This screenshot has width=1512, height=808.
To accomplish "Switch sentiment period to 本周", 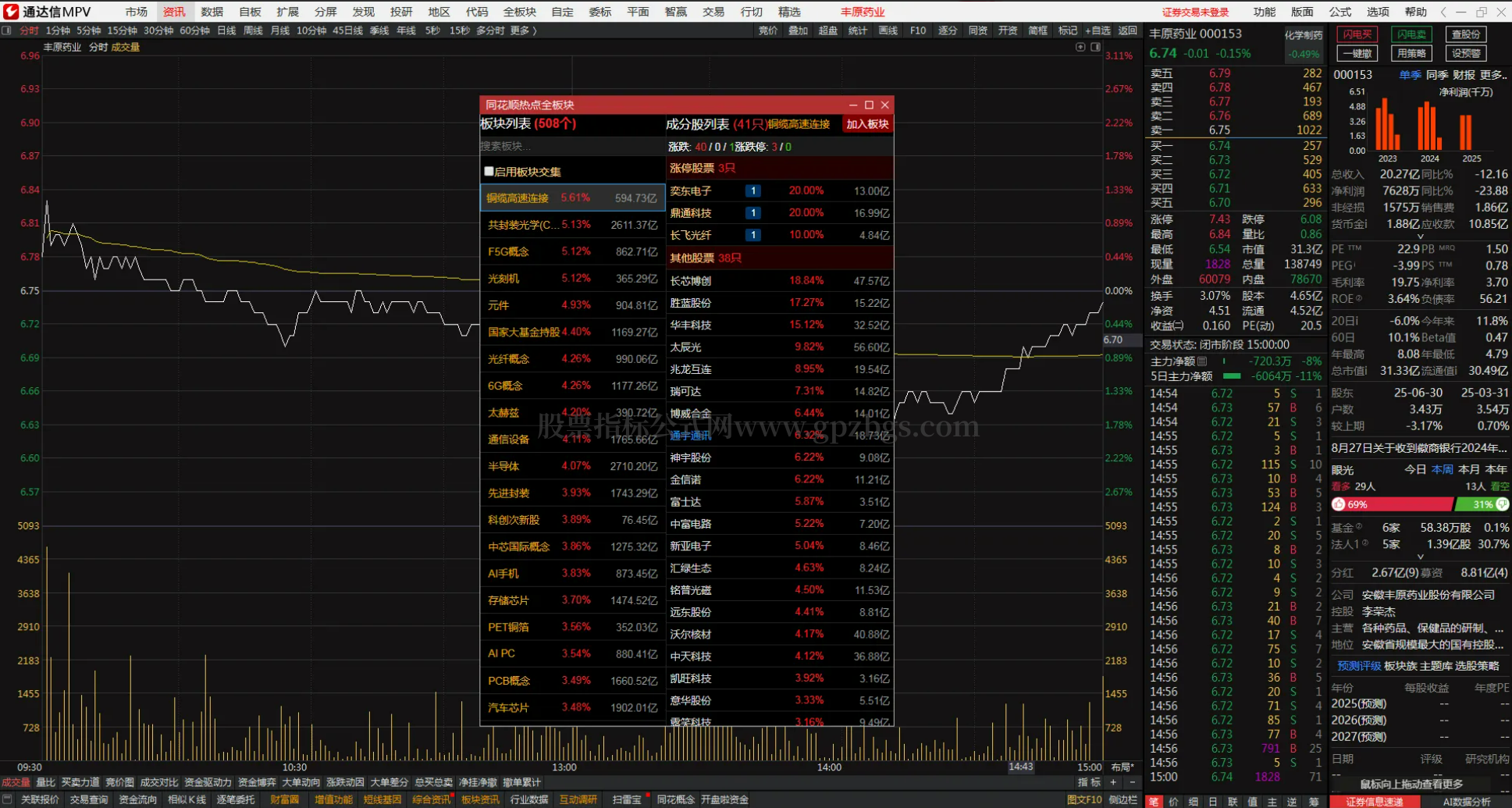I will pos(1443,469).
